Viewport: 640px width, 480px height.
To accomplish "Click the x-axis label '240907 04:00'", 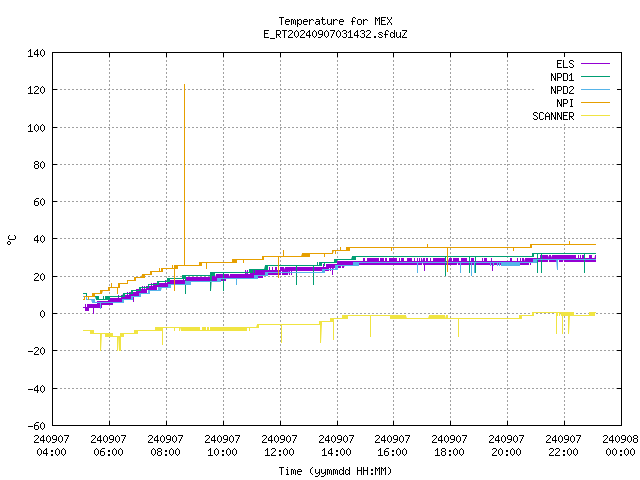I will pyautogui.click(x=51, y=446).
